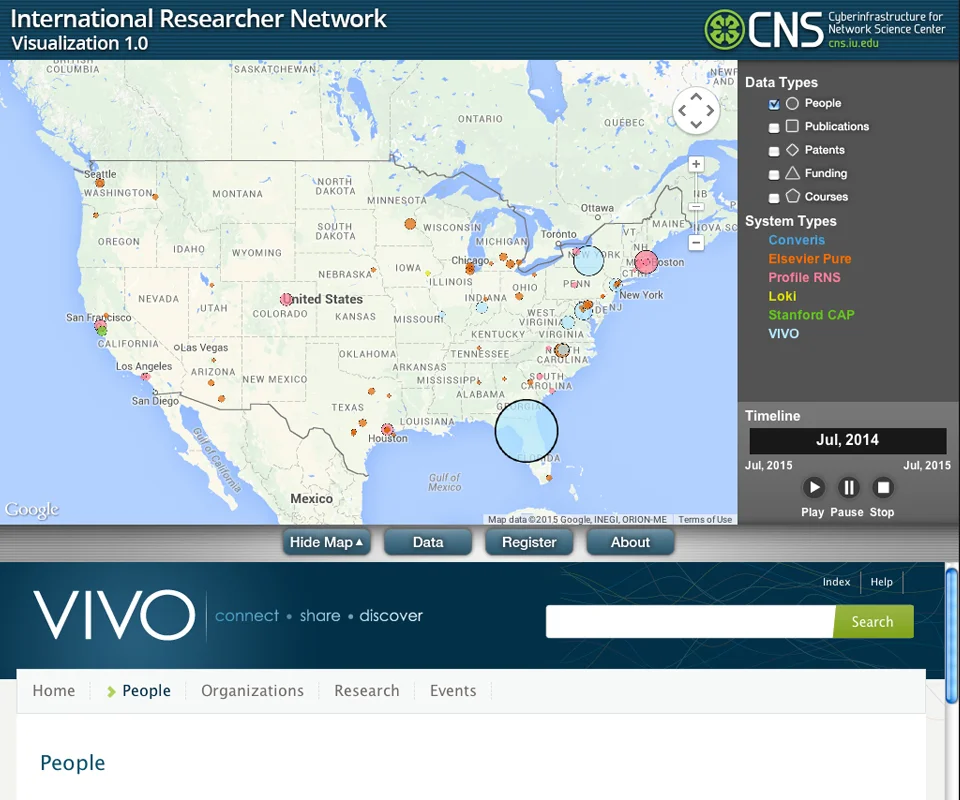Zoom out with the minus button
The height and width of the screenshot is (800, 960).
[x=696, y=242]
